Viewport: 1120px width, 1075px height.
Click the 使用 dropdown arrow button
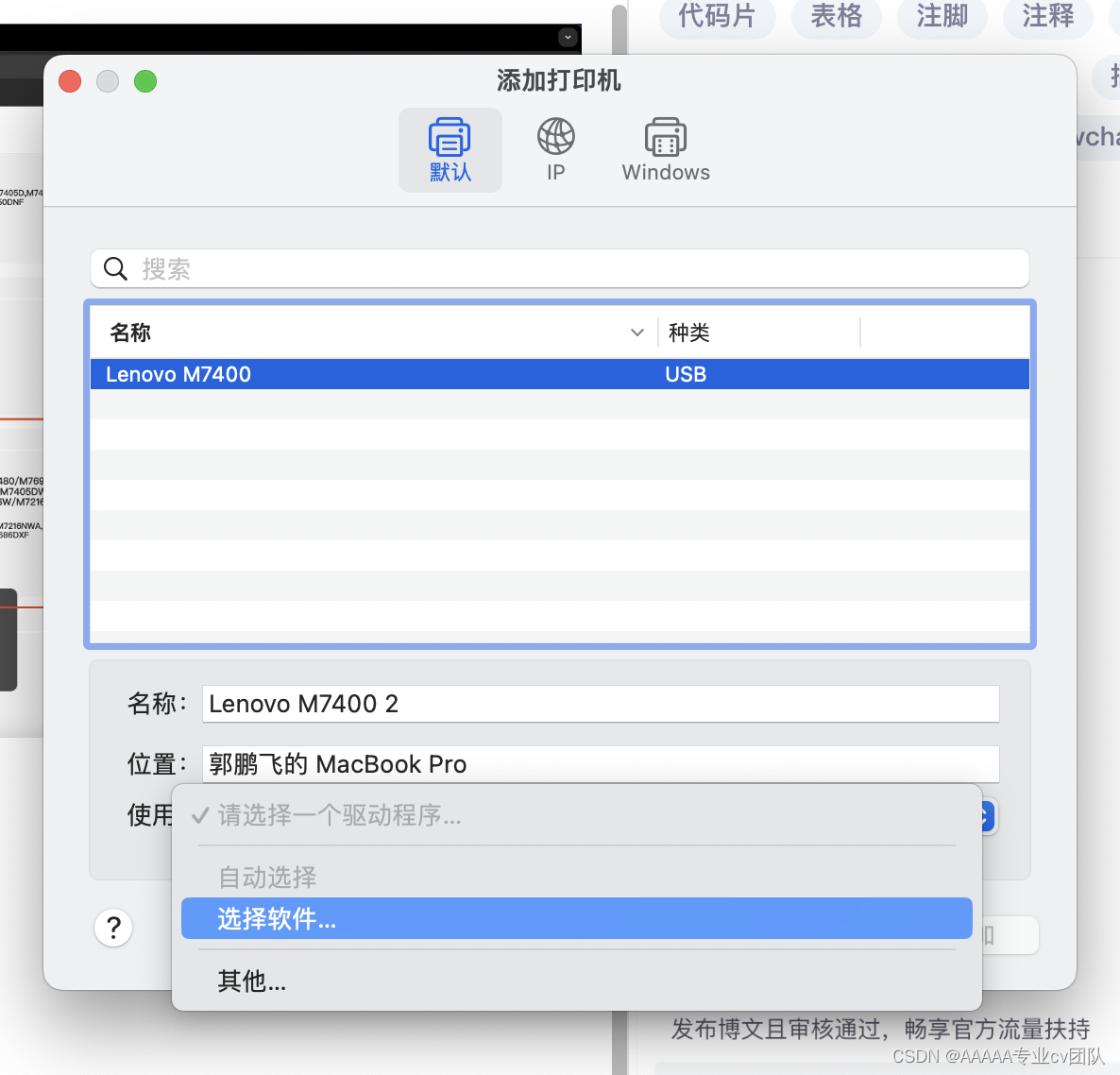[988, 816]
